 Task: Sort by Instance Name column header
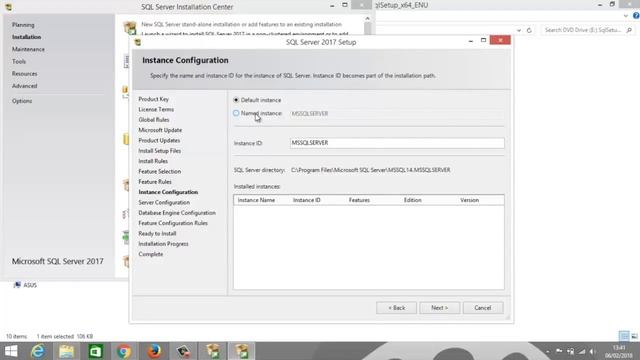pyautogui.click(x=256, y=200)
